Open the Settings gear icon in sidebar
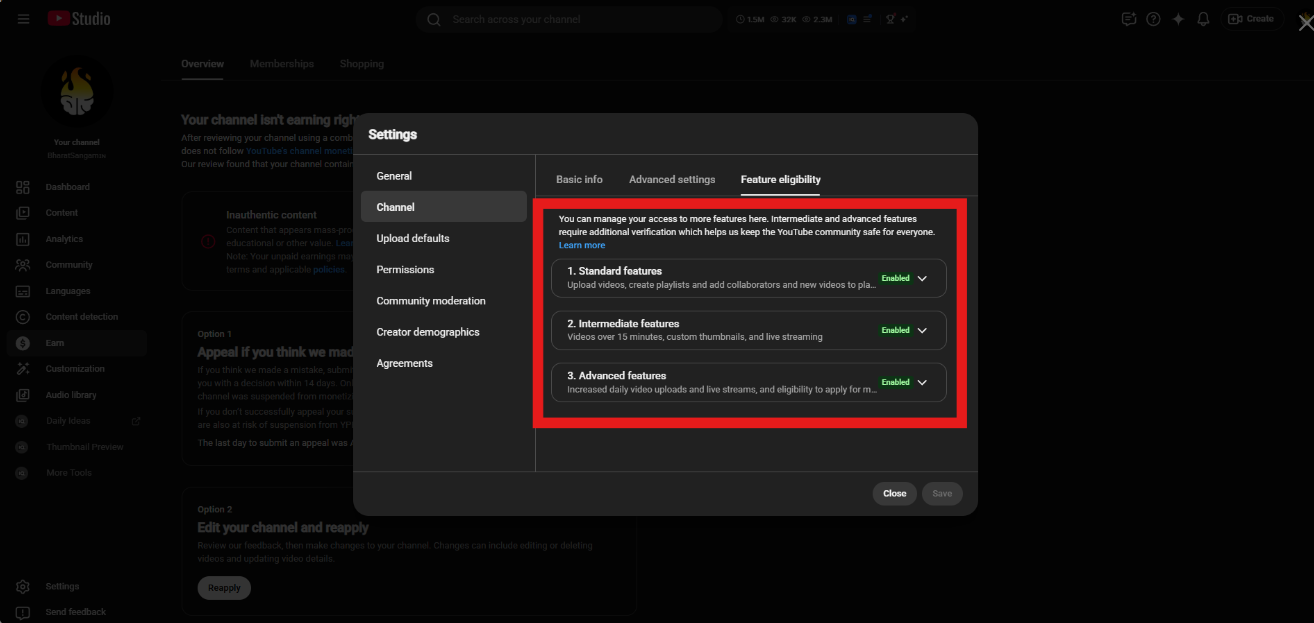1314x623 pixels. pos(23,587)
